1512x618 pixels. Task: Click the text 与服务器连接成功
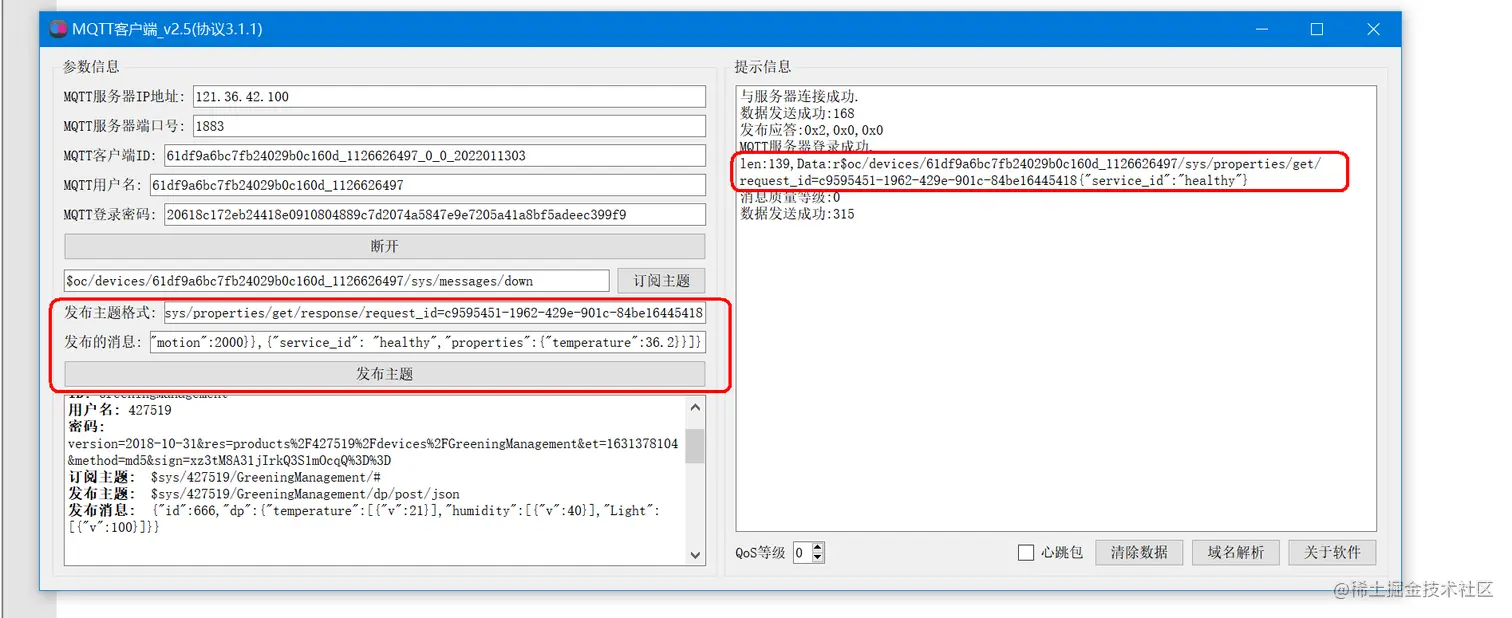pos(799,97)
